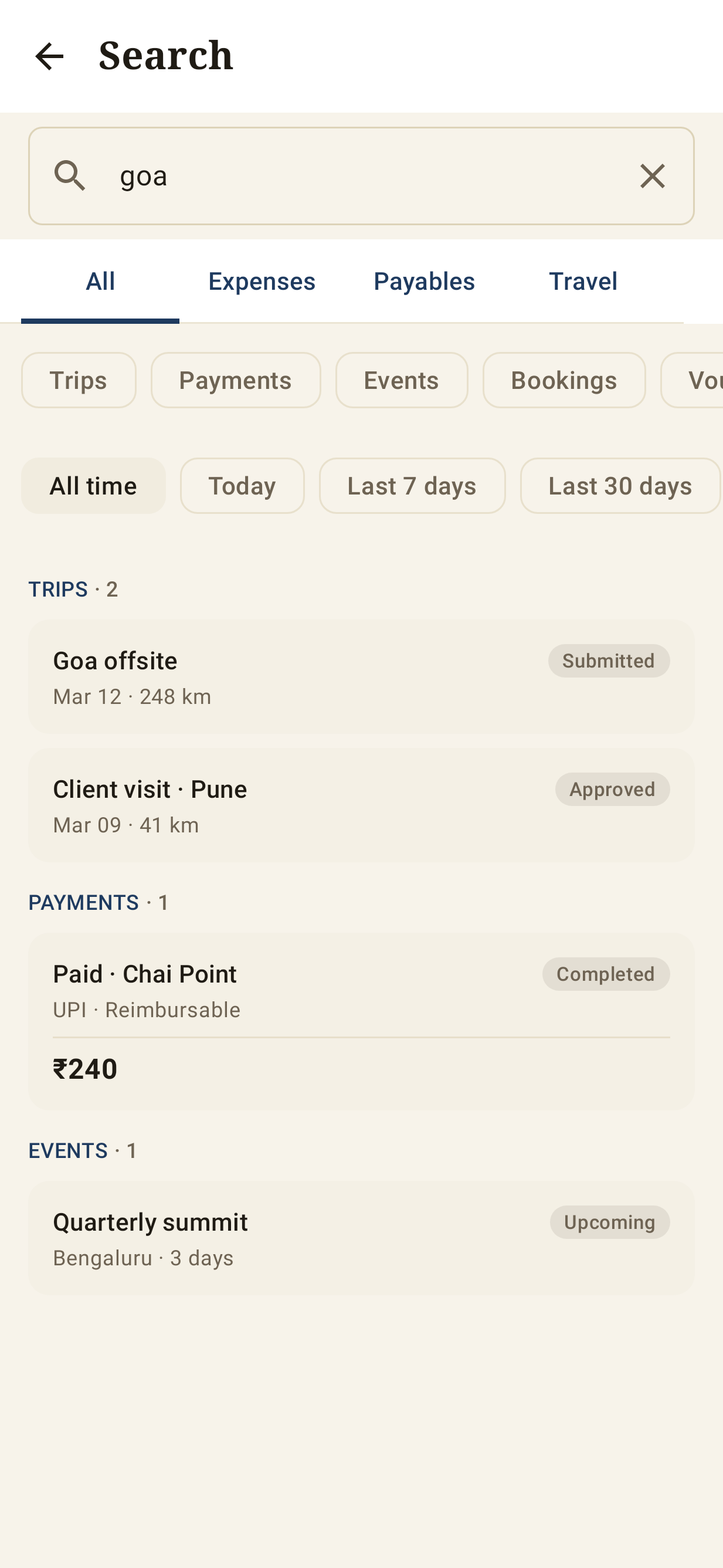Open the Goa offsite trip

pos(361,677)
